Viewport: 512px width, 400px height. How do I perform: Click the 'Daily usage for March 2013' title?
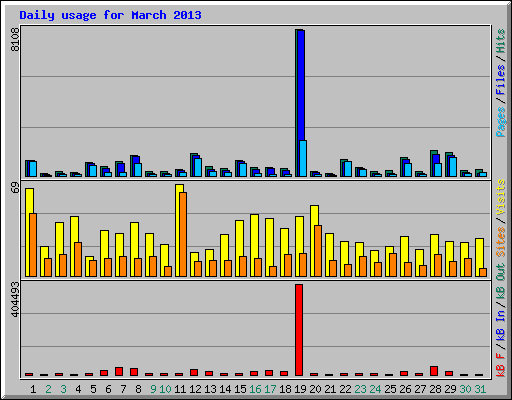coord(110,15)
